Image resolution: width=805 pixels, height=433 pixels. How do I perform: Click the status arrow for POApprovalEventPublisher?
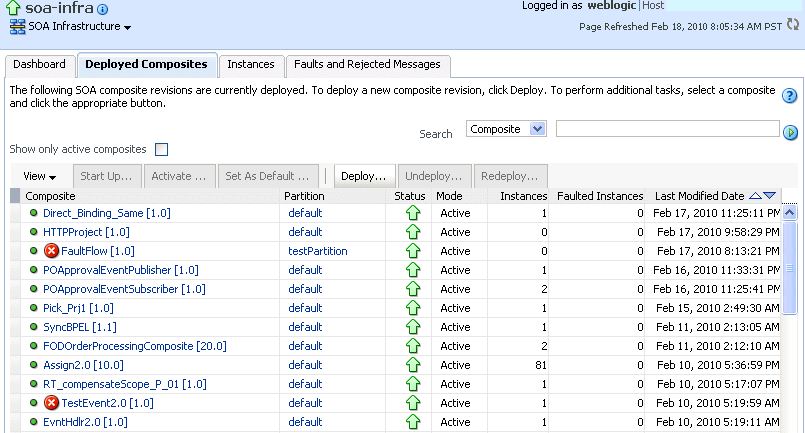pos(413,270)
